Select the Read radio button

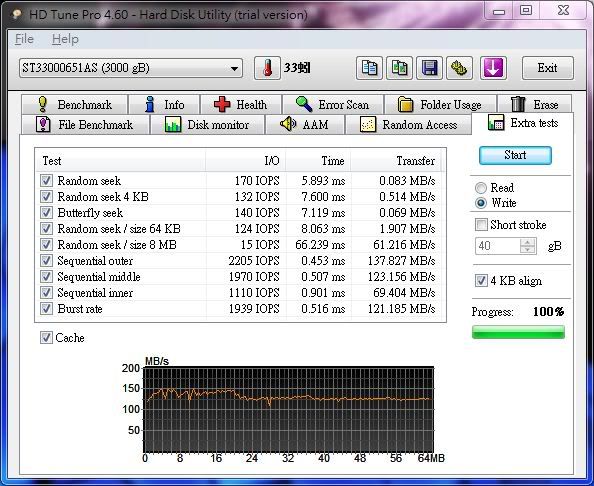point(481,188)
